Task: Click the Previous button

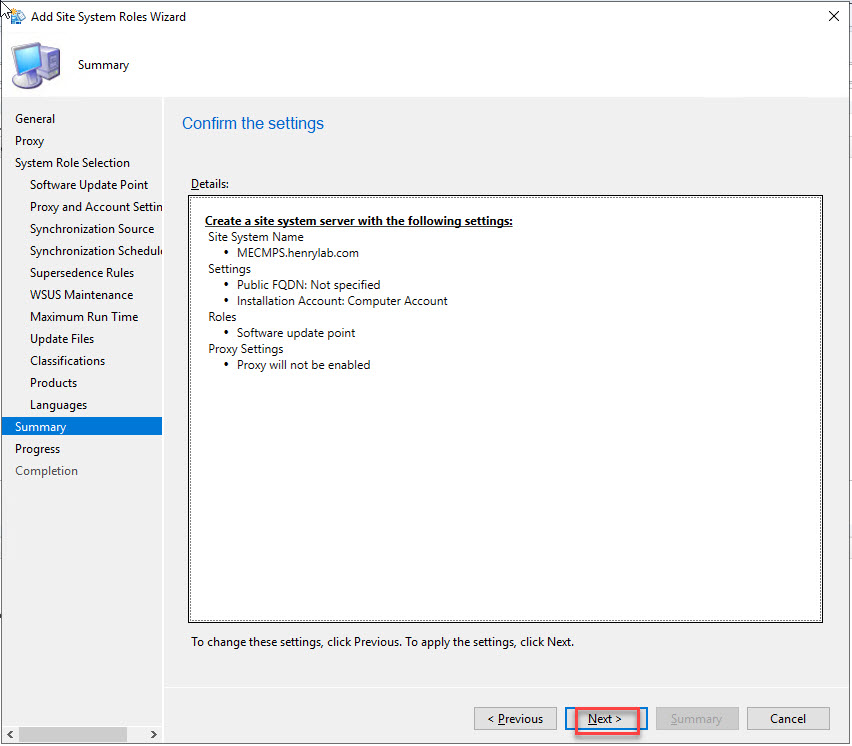Action: pyautogui.click(x=515, y=719)
